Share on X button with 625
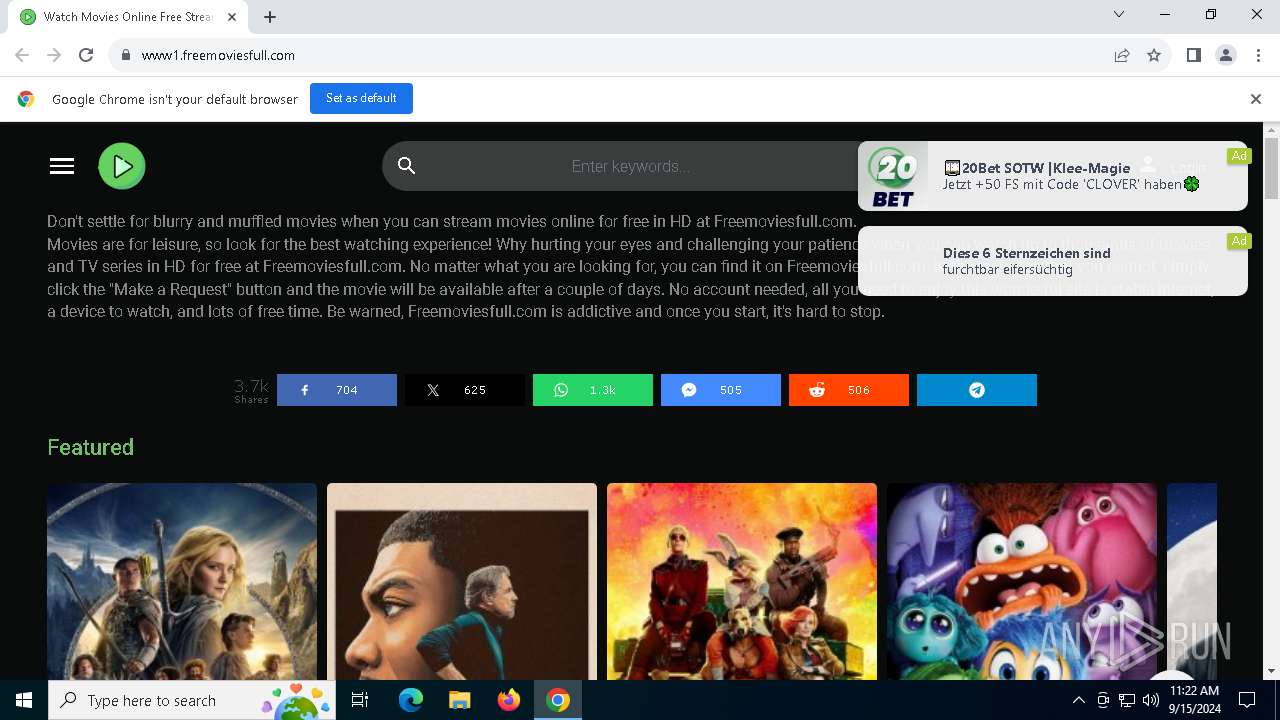The image size is (1280, 720). [x=465, y=390]
